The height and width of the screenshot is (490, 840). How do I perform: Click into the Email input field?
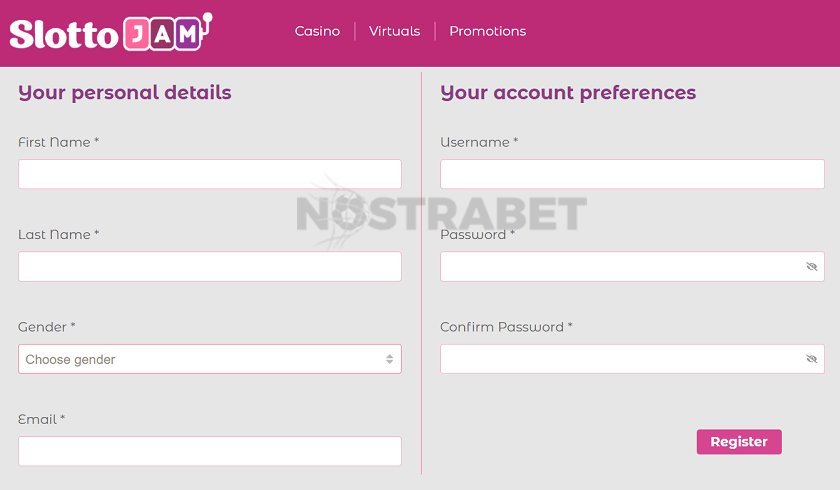209,451
